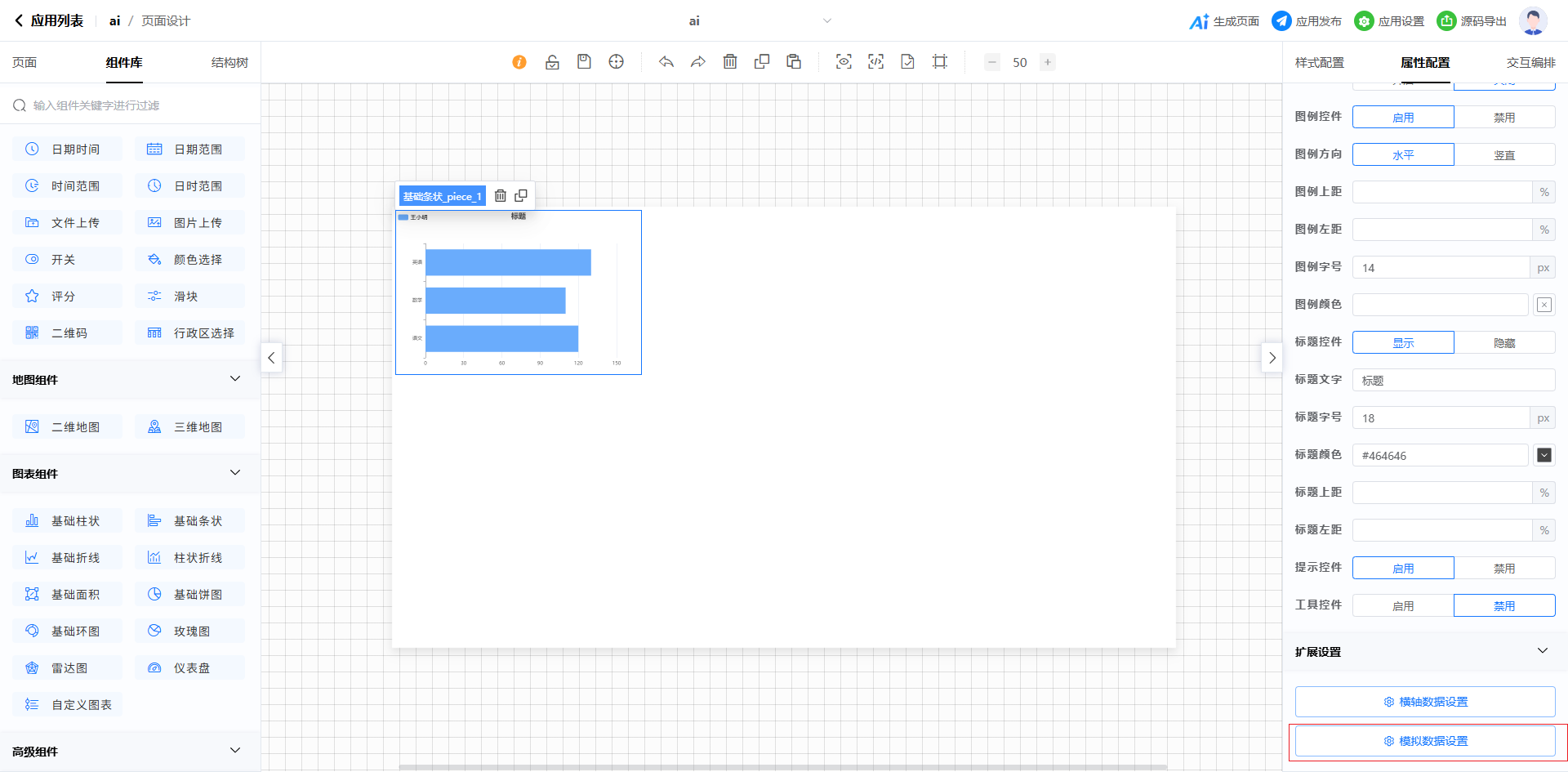Image resolution: width=1568 pixels, height=772 pixels.
Task: Open the 标题颜色 color swatch
Action: 1543,455
